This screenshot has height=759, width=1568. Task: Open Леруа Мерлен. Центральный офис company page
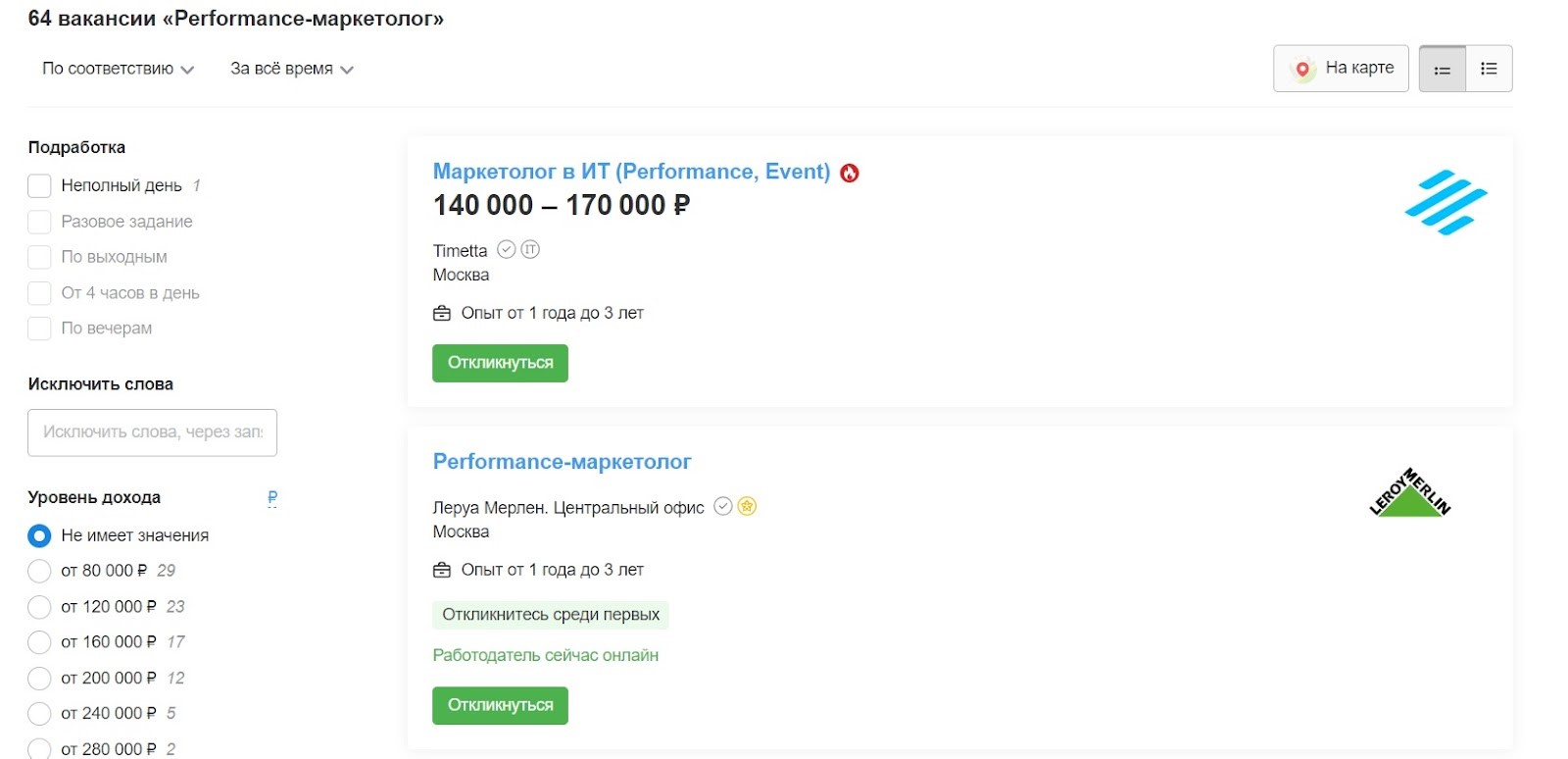click(568, 508)
